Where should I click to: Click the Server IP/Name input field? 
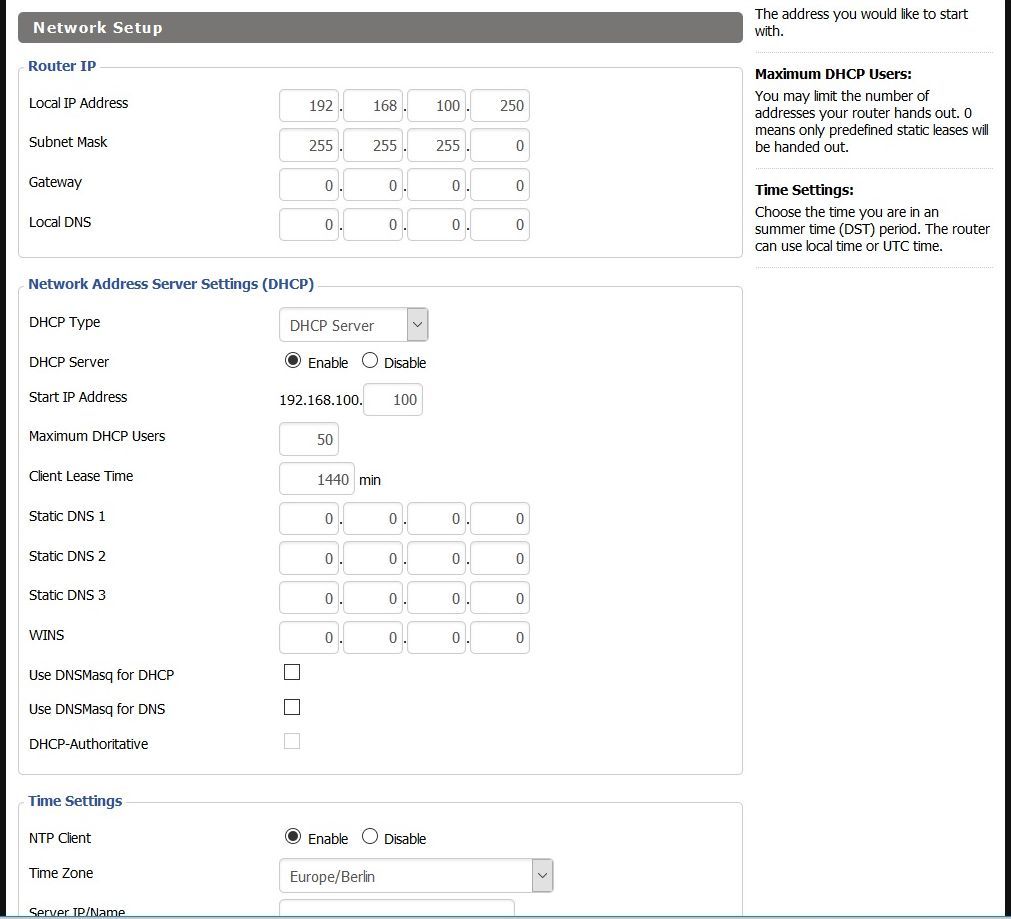tap(397, 909)
